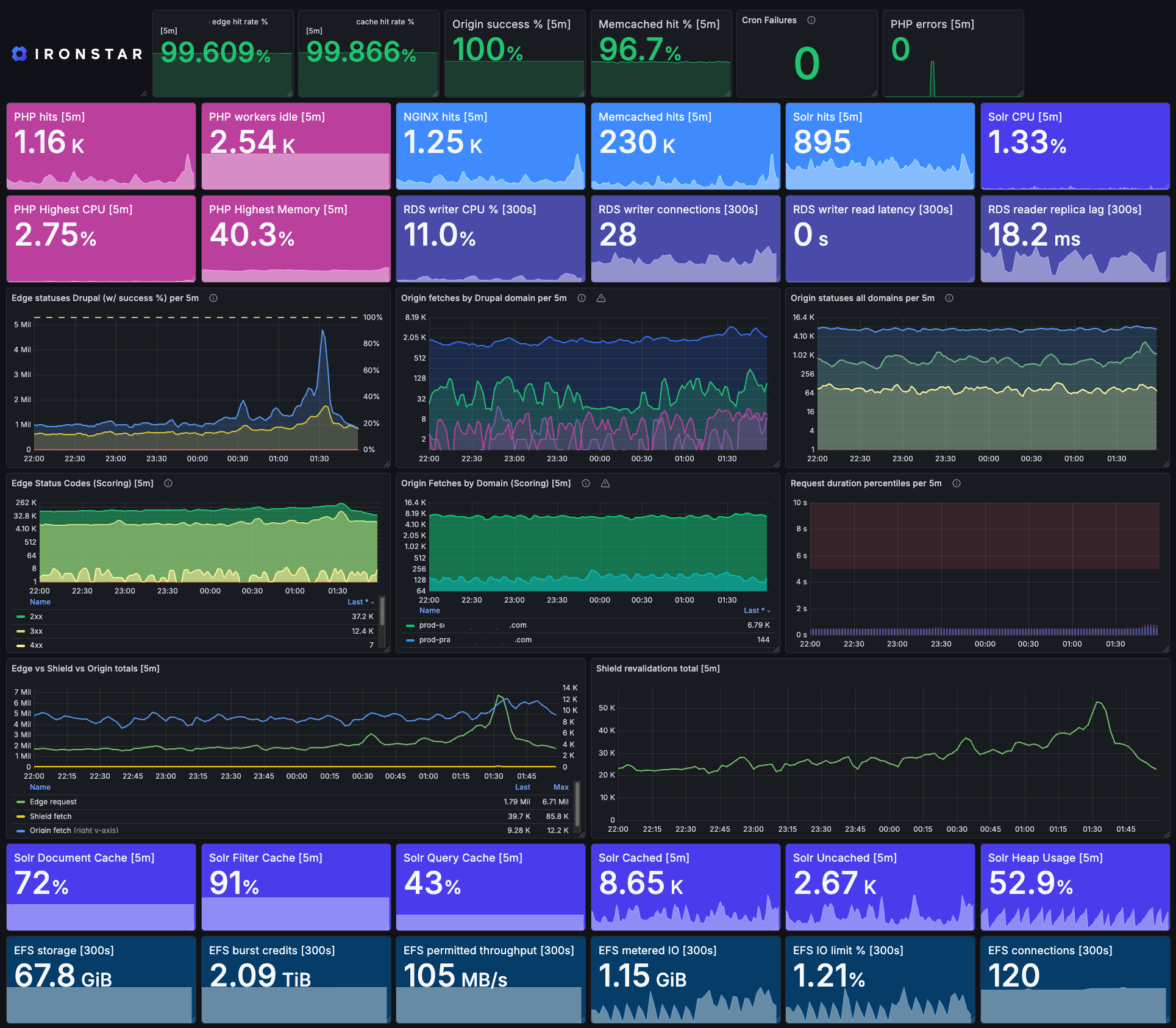Toggle the 2xx series in Edge Status Codes legend
Viewport: 1176px width, 1028px height.
pos(35,616)
